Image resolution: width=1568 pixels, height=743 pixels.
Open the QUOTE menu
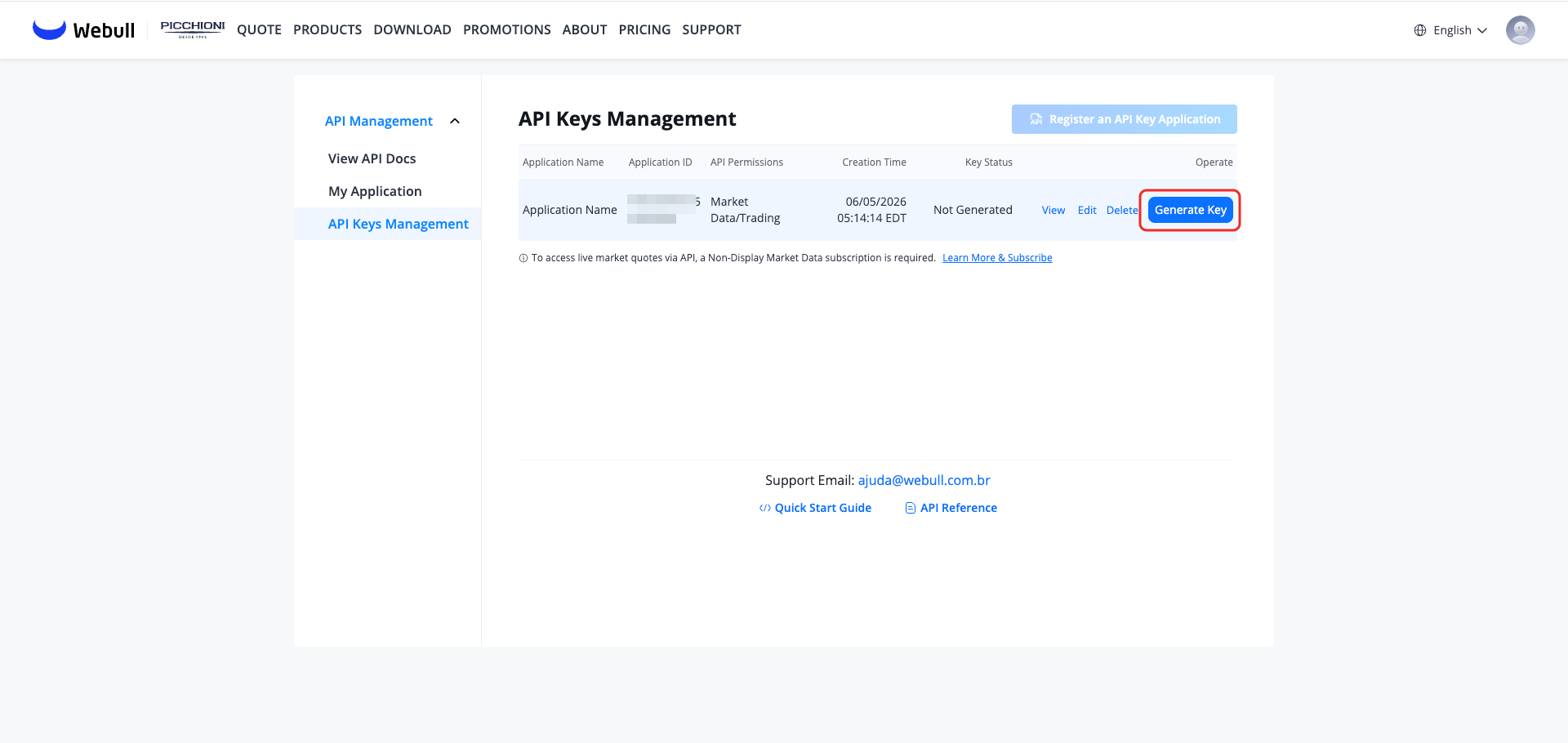point(259,29)
